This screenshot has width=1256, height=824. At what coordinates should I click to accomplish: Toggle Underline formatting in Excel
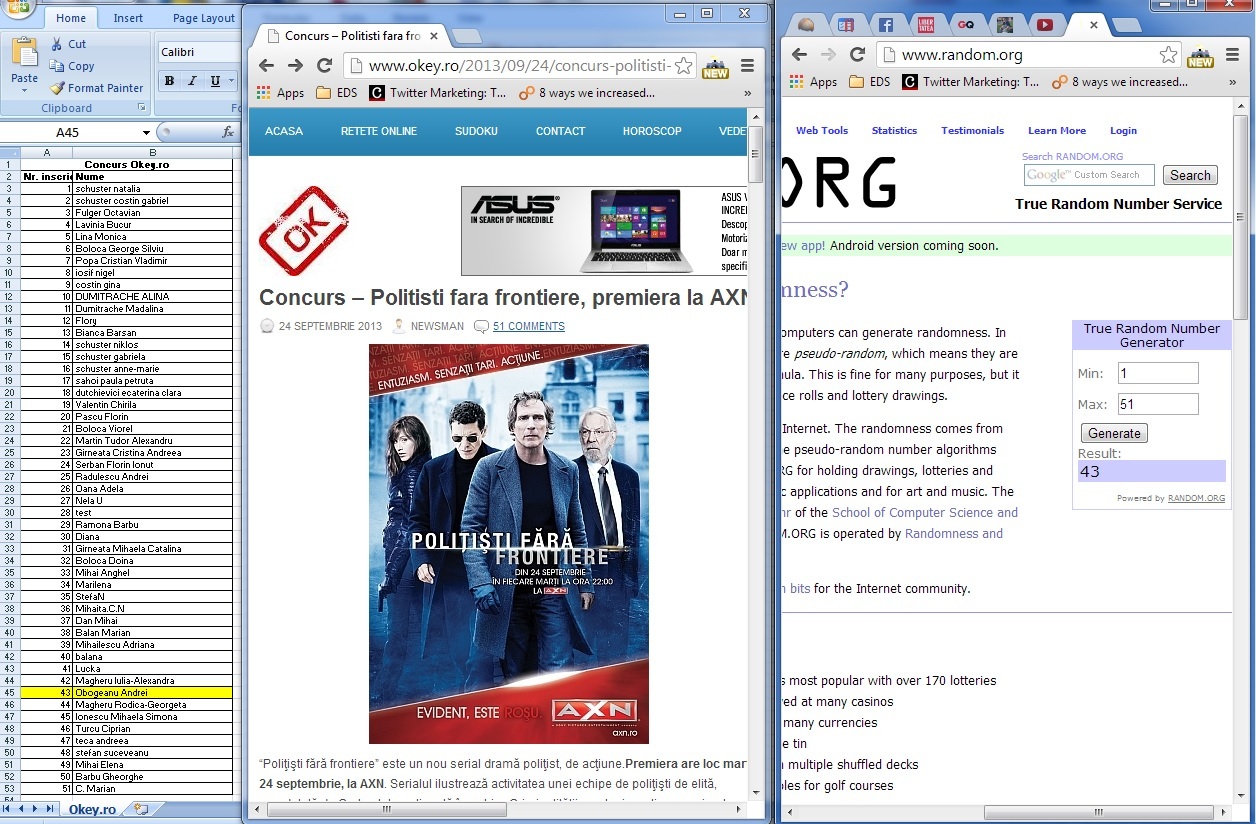215,81
